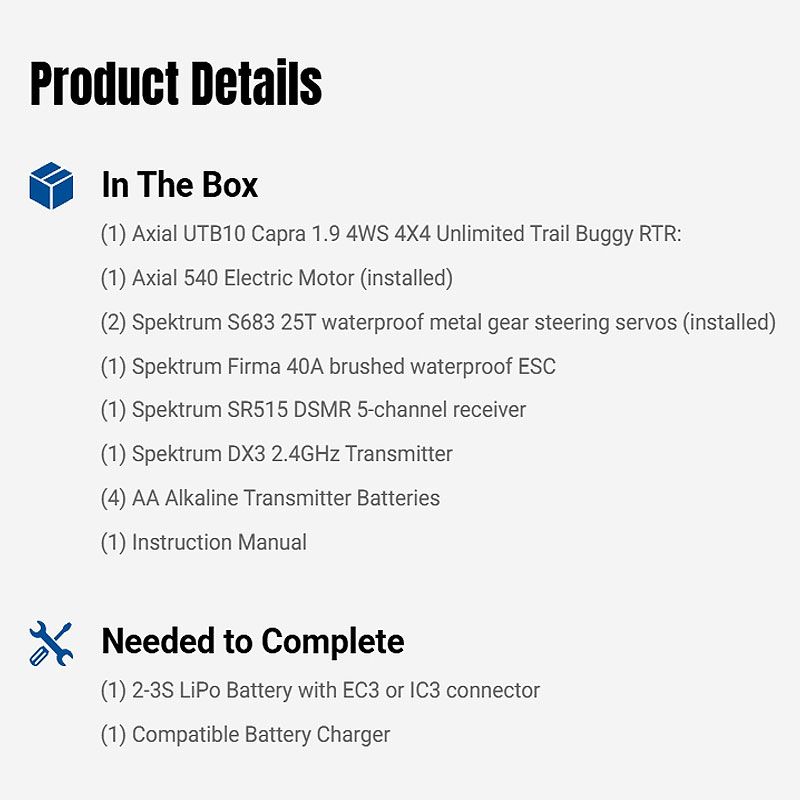Click the Product Details heading

click(176, 84)
